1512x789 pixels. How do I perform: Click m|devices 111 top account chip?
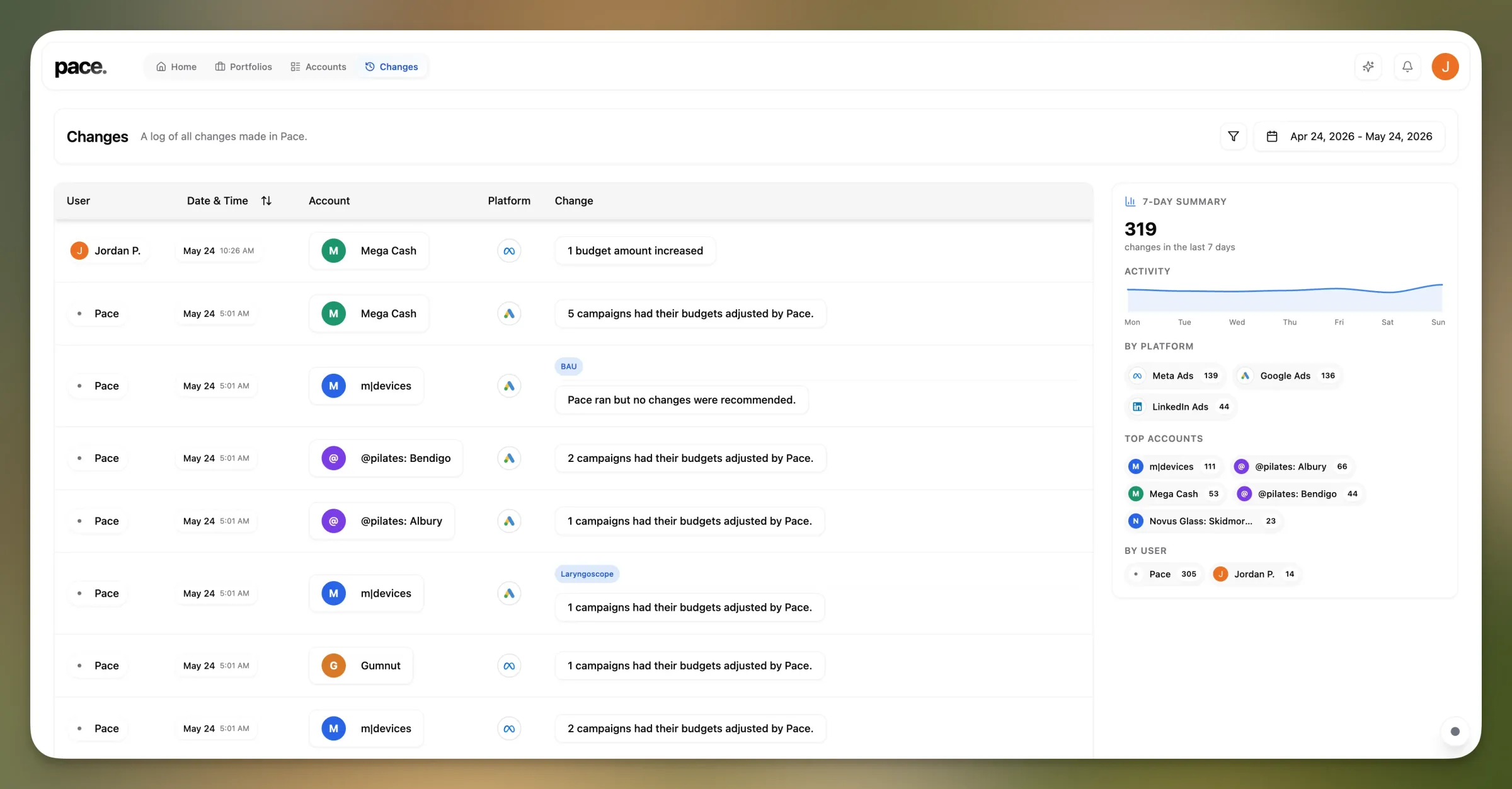tap(1174, 467)
